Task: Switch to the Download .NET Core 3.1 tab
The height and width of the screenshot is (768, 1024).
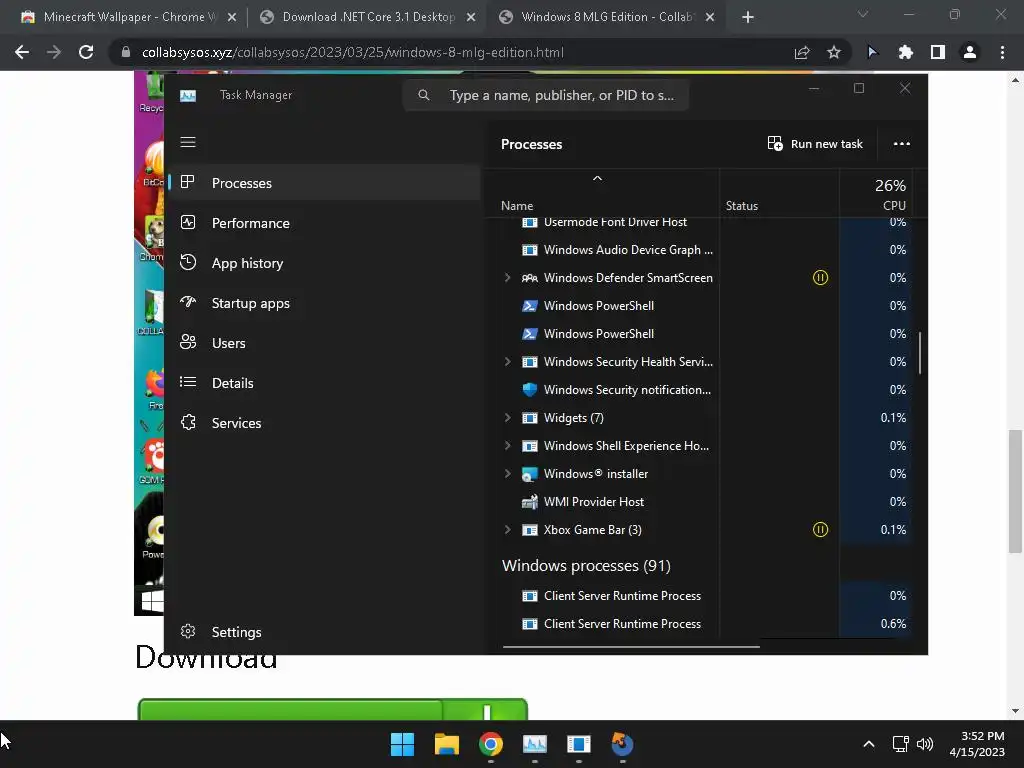Action: 368,17
